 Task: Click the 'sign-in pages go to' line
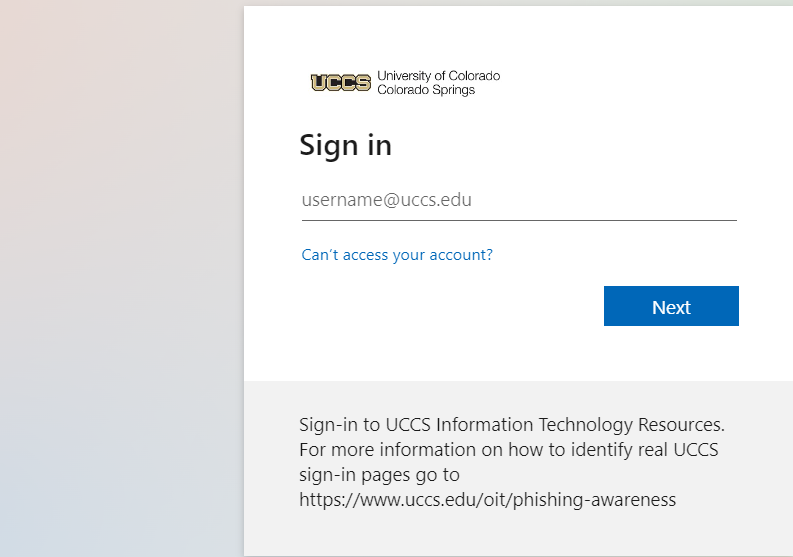point(379,474)
